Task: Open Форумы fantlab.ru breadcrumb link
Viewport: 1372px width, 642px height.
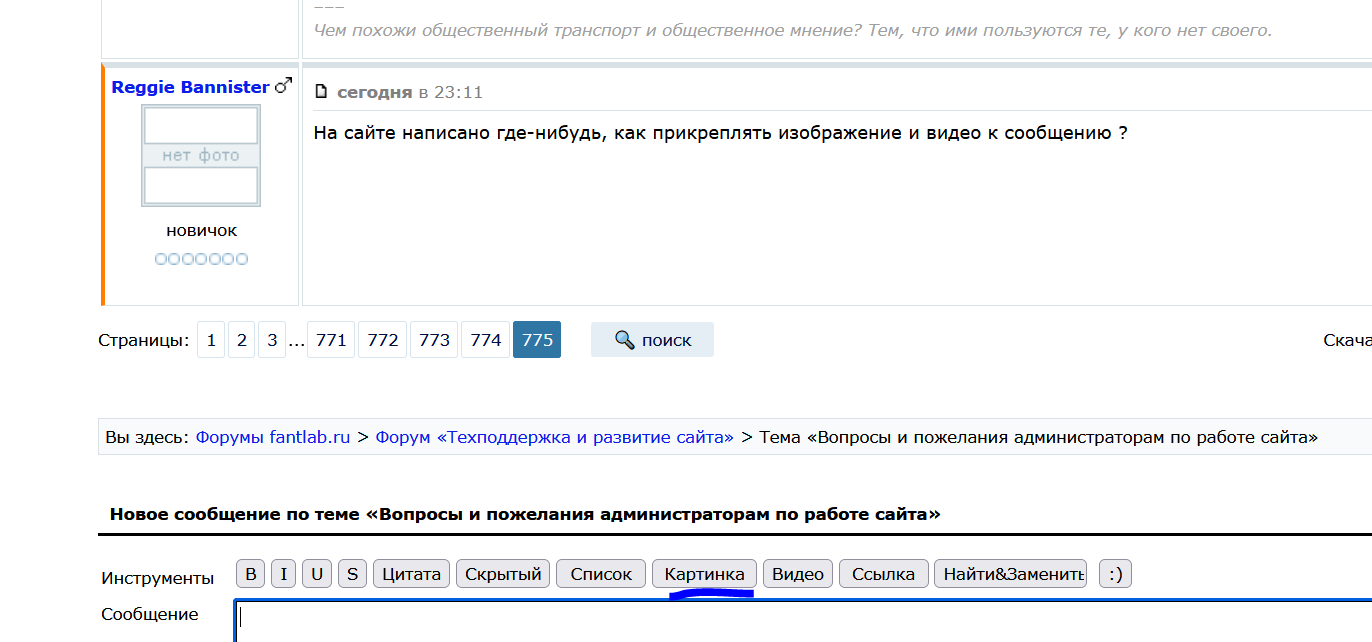Action: (273, 437)
